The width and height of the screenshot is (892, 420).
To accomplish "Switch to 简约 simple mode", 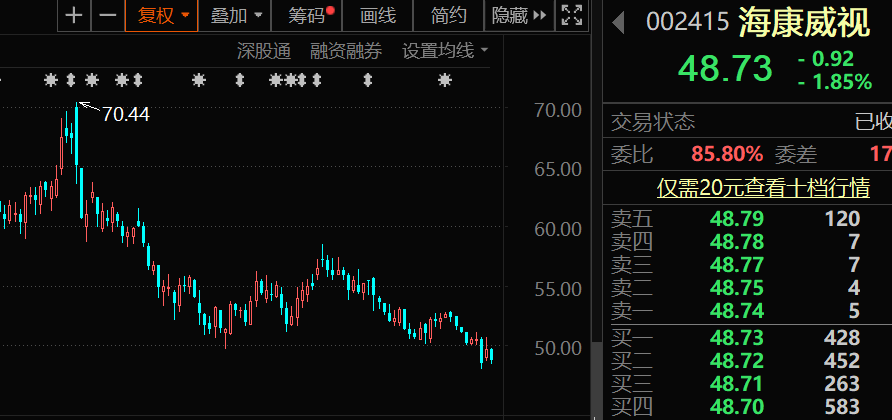I will pyautogui.click(x=448, y=15).
